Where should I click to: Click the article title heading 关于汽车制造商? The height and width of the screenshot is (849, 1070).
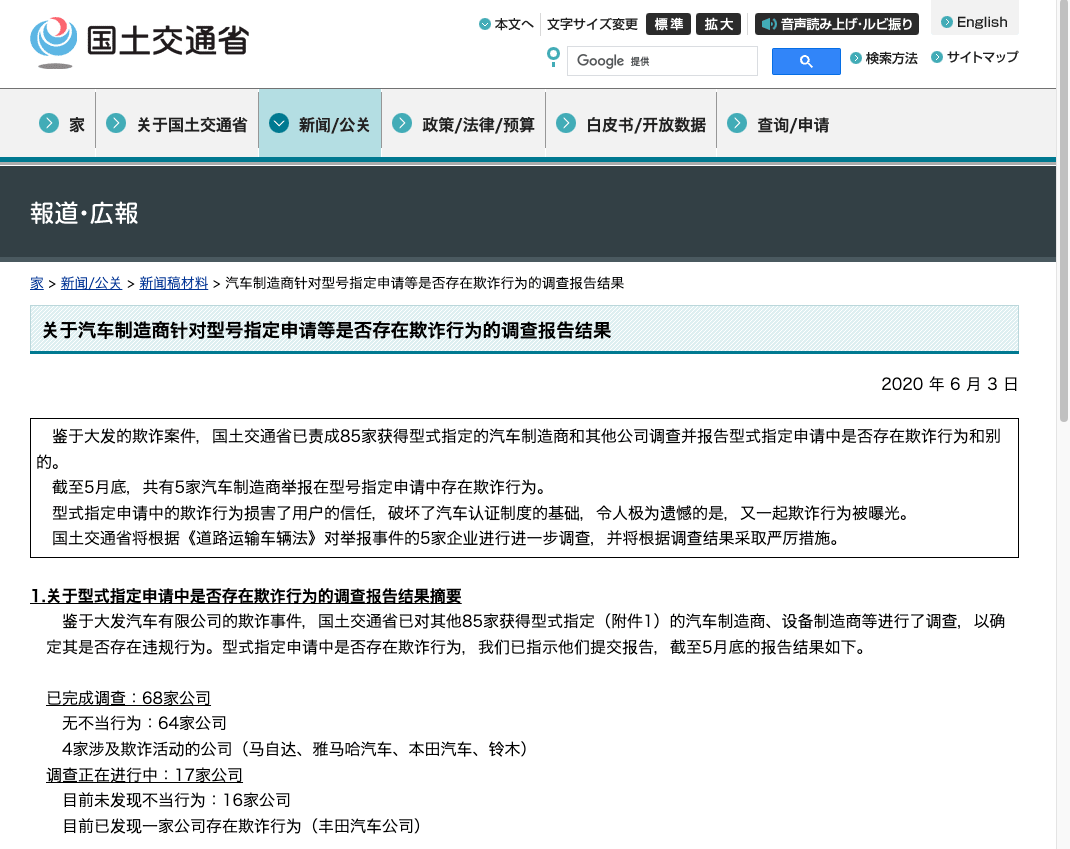tap(326, 330)
